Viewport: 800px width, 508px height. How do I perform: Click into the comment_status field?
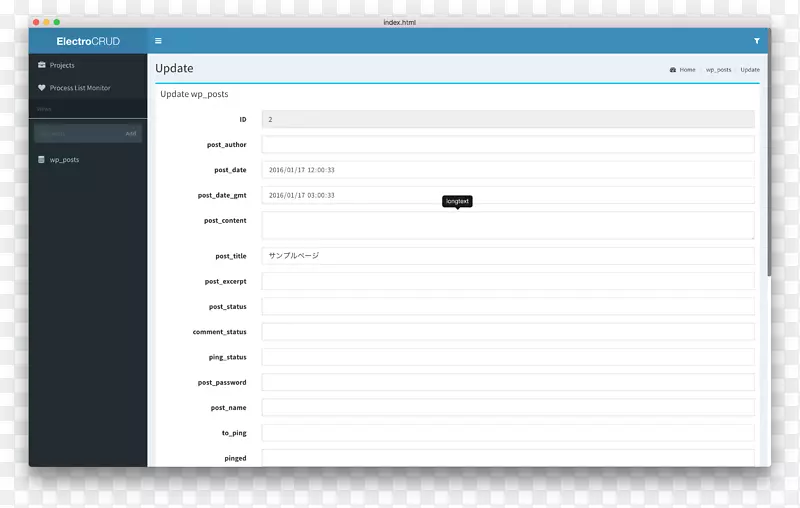(507, 332)
